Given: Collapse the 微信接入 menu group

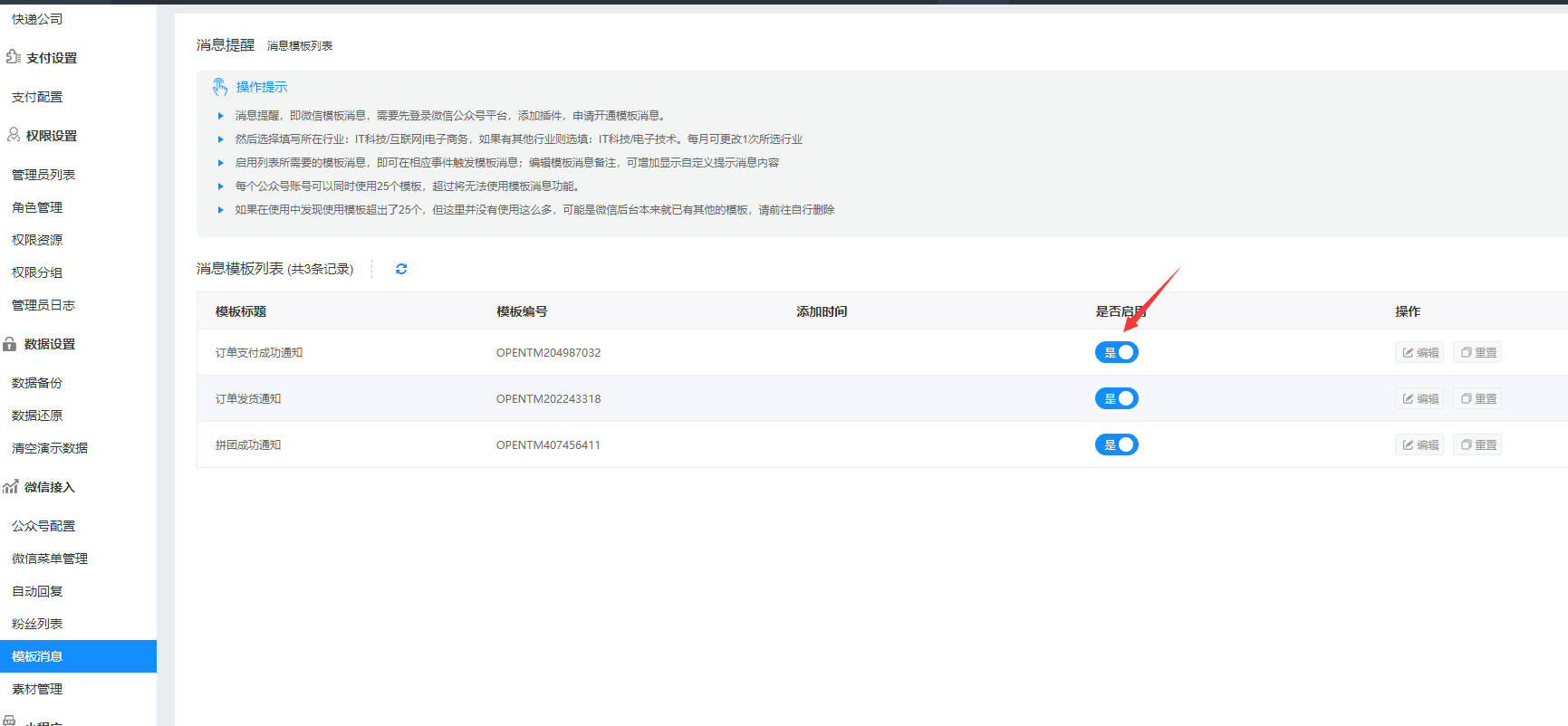Looking at the screenshot, I should coord(50,487).
